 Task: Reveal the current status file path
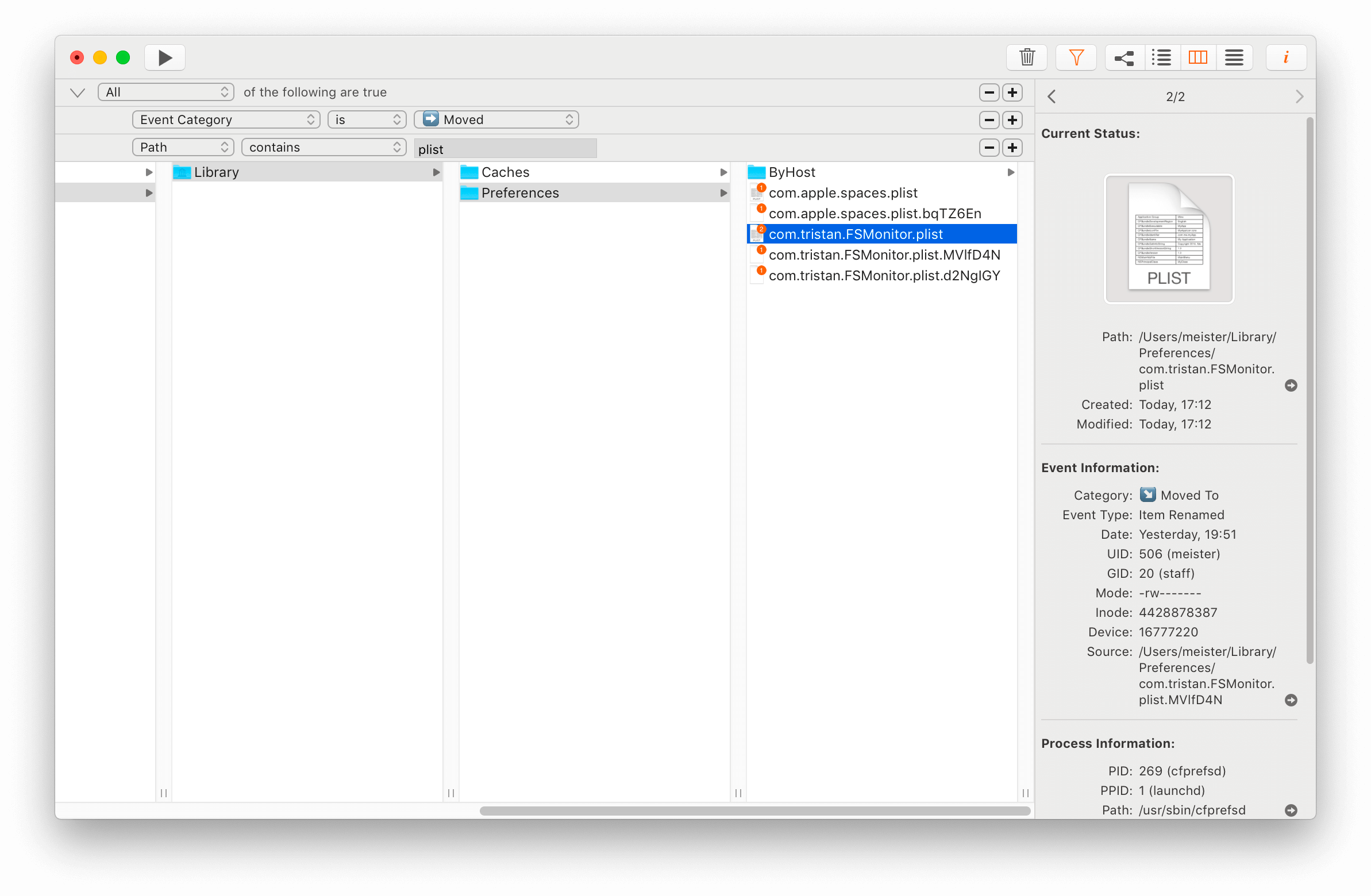point(1291,385)
